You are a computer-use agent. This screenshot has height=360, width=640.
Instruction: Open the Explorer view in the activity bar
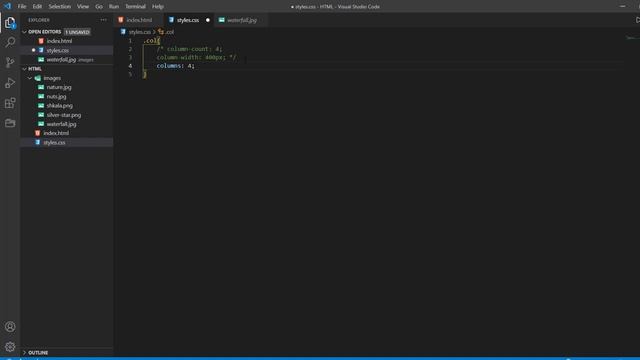(x=10, y=22)
